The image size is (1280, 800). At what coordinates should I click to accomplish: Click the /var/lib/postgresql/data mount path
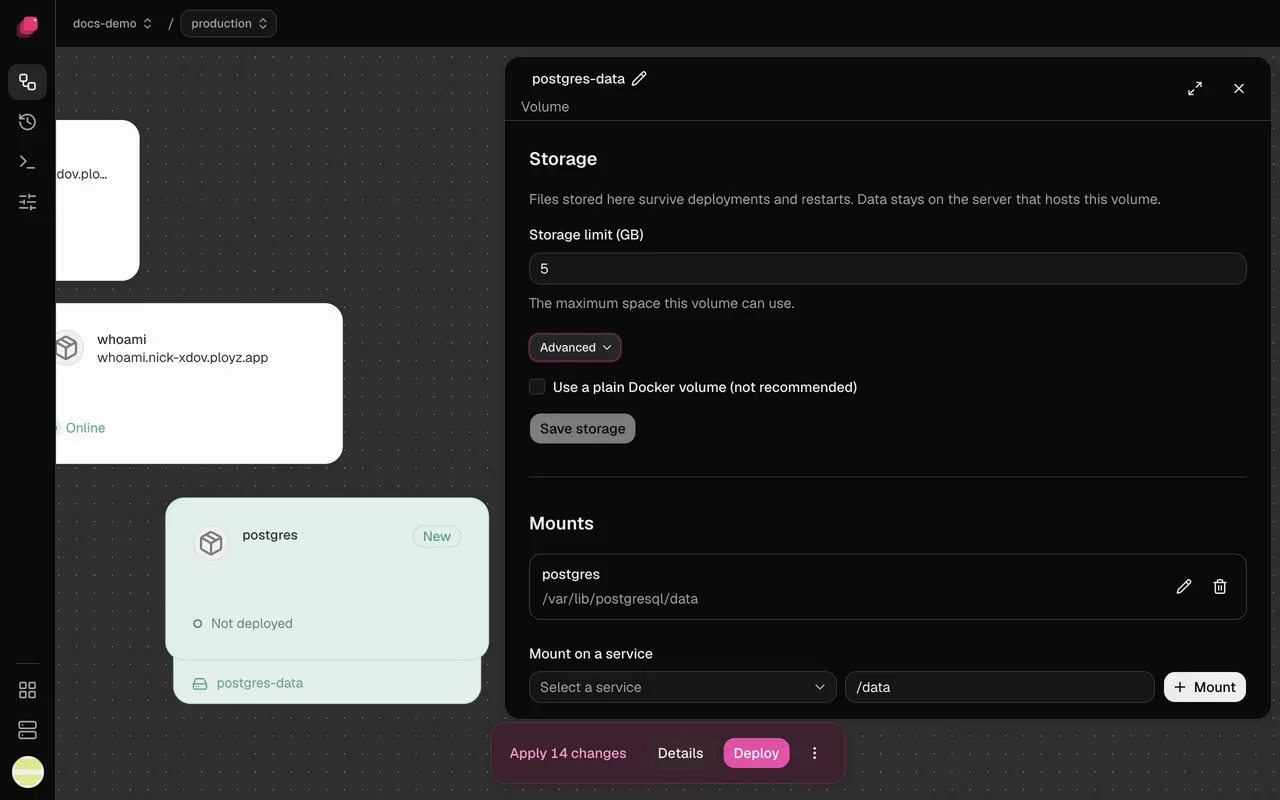(x=620, y=599)
